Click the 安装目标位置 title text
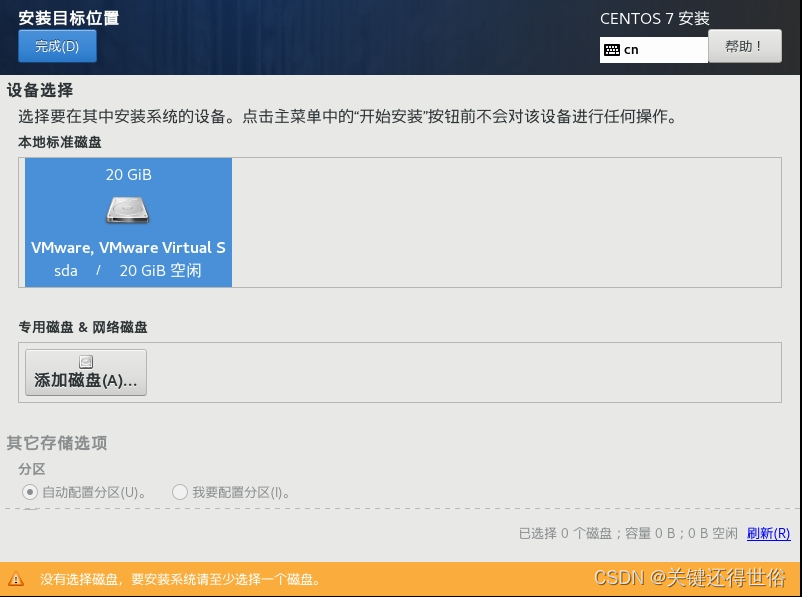Screen dimensions: 802x597 tap(69, 18)
